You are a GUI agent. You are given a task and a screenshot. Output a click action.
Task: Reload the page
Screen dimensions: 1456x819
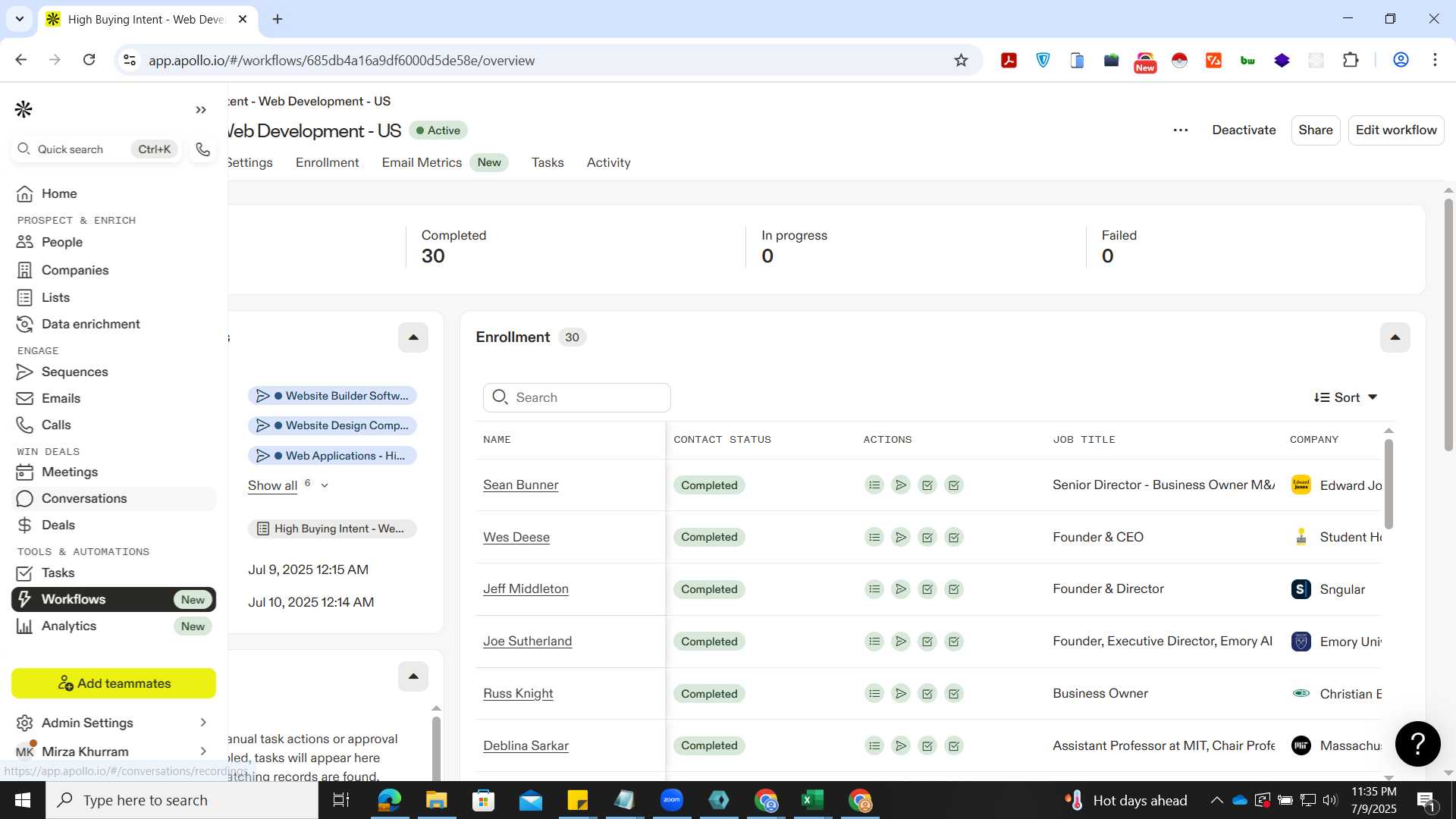coord(89,60)
